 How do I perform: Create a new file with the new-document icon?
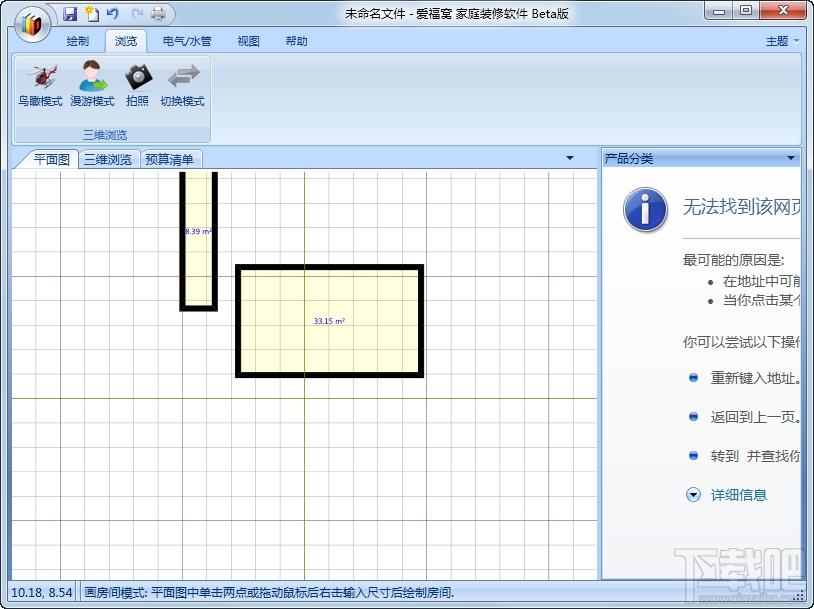[92, 14]
